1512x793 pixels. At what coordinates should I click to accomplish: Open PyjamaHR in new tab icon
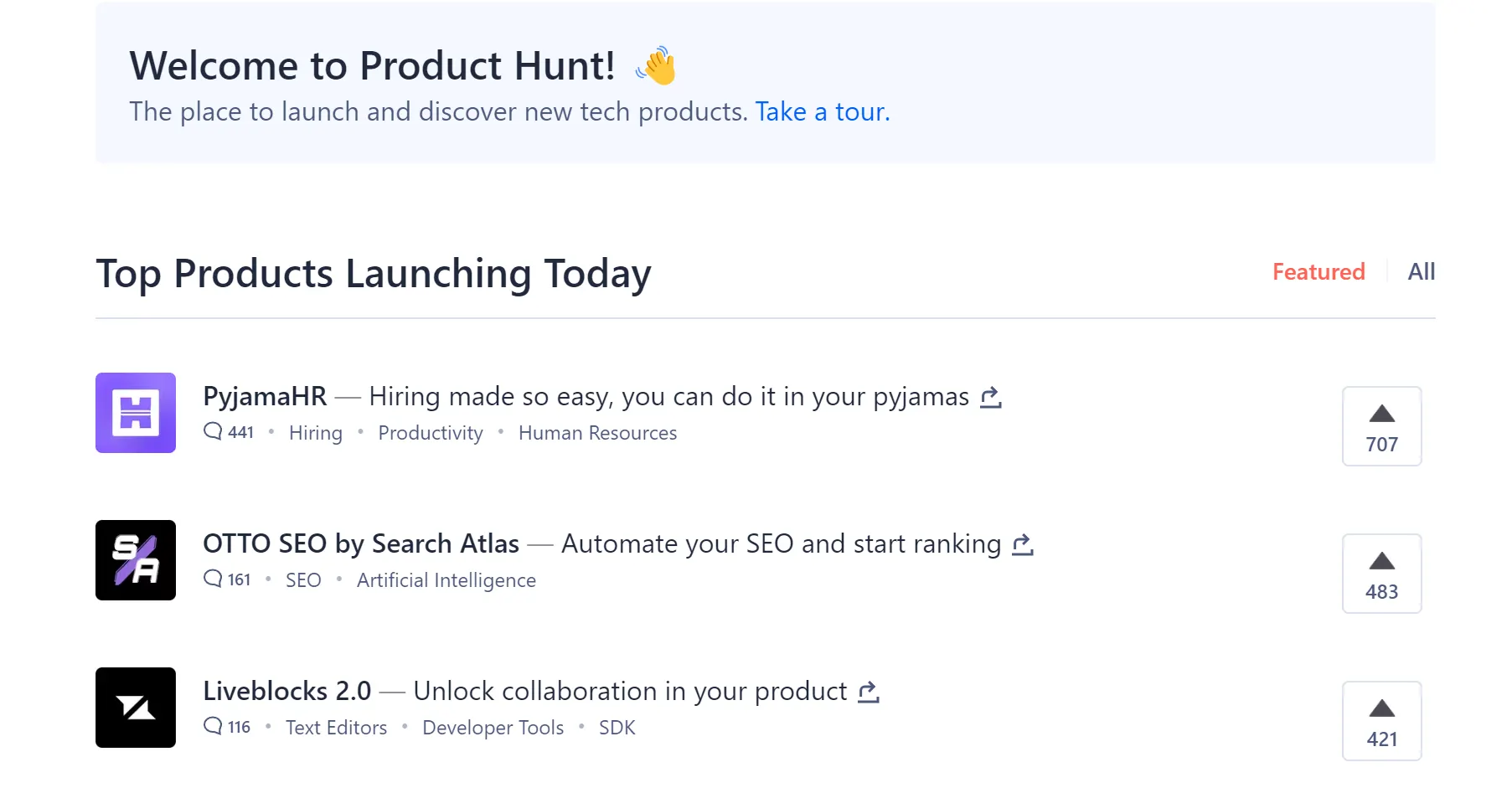[x=991, y=397]
